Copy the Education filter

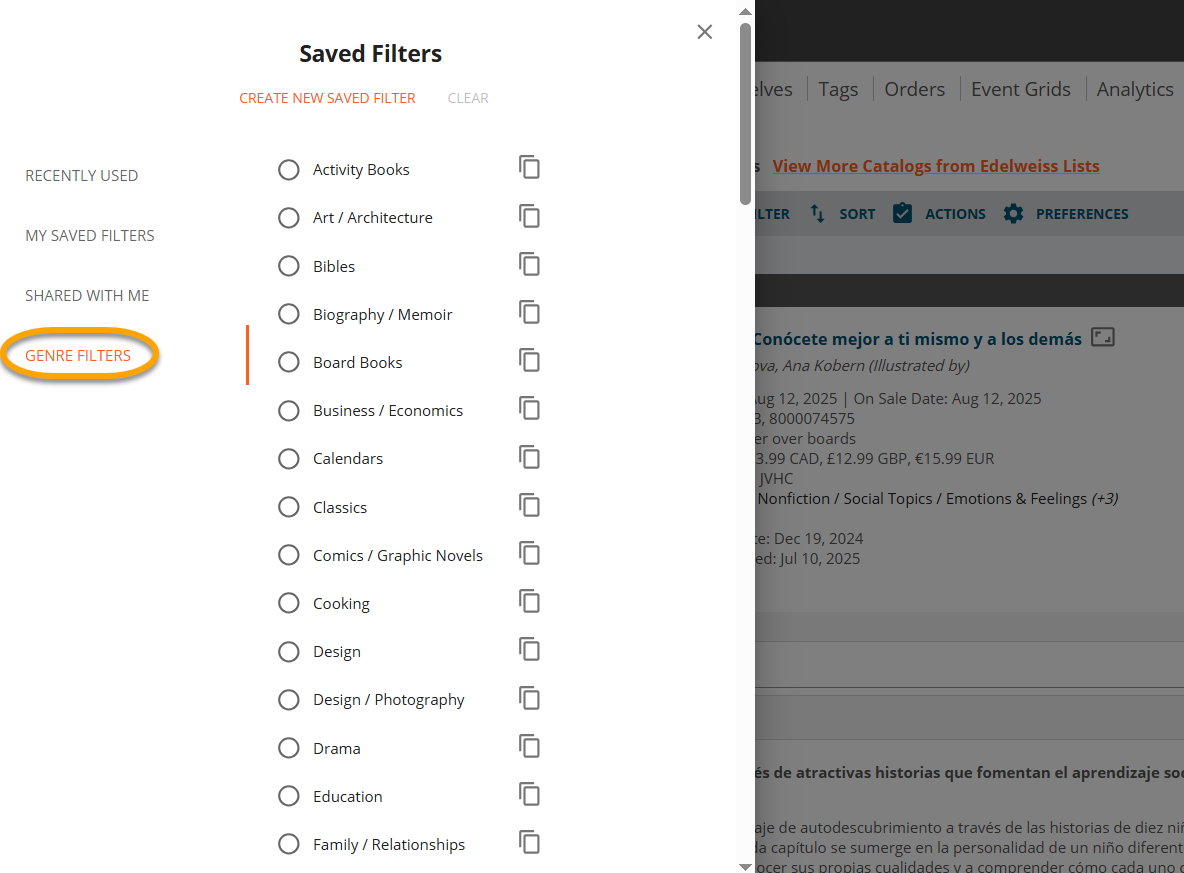pos(529,794)
